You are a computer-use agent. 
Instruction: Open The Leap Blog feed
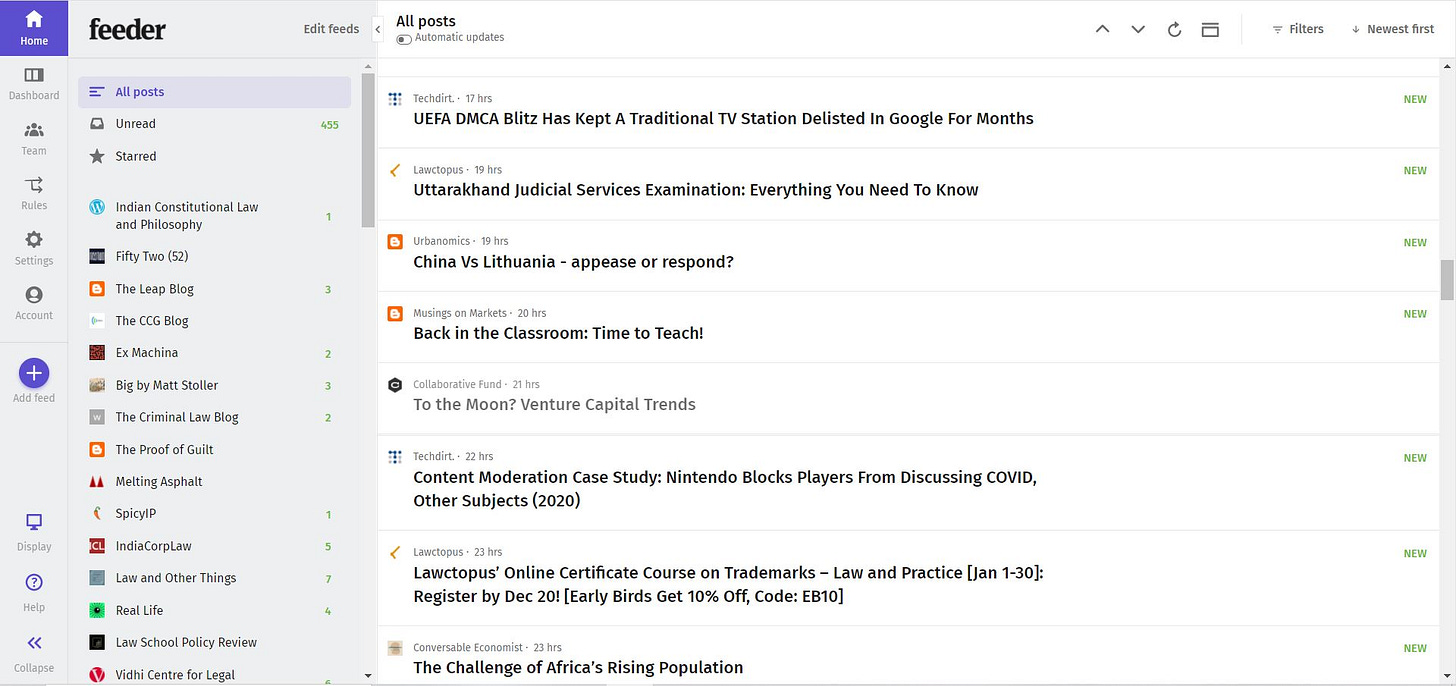(x=215, y=289)
